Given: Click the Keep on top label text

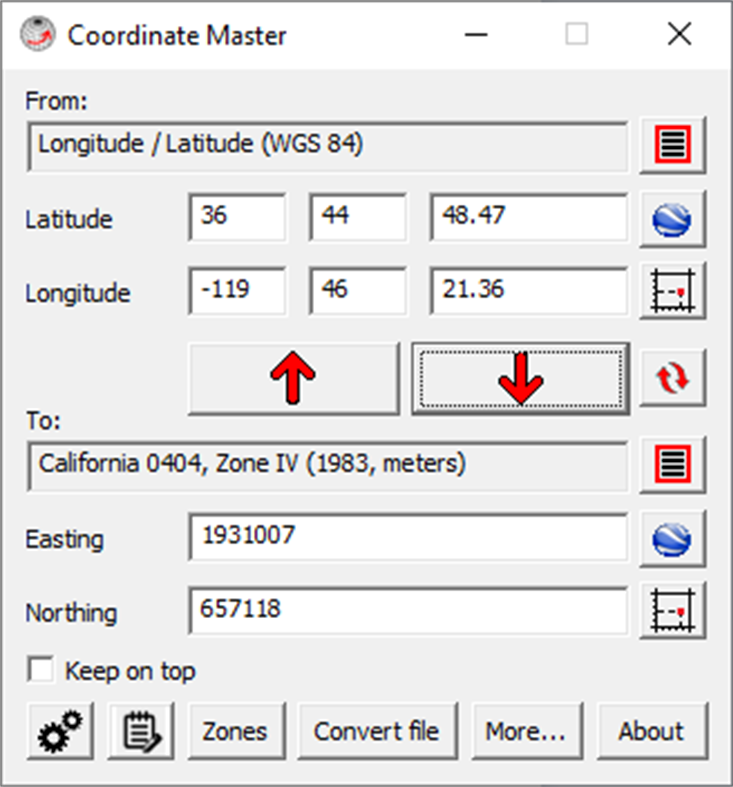Looking at the screenshot, I should (x=130, y=671).
